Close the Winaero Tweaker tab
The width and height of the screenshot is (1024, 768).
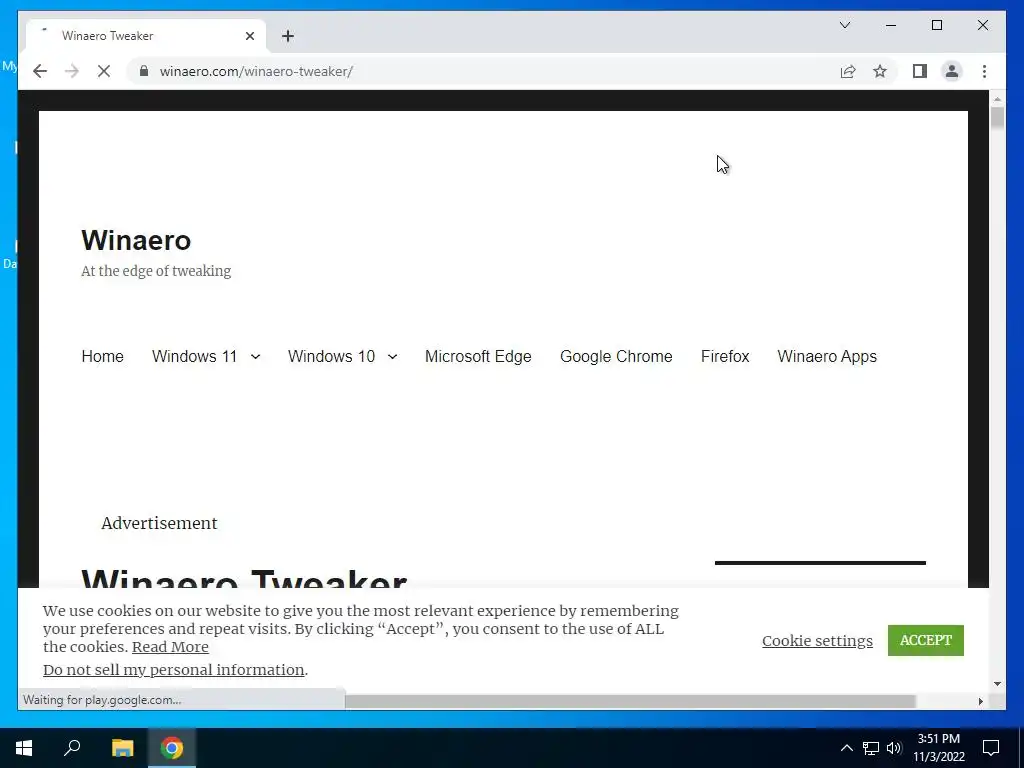coord(249,36)
